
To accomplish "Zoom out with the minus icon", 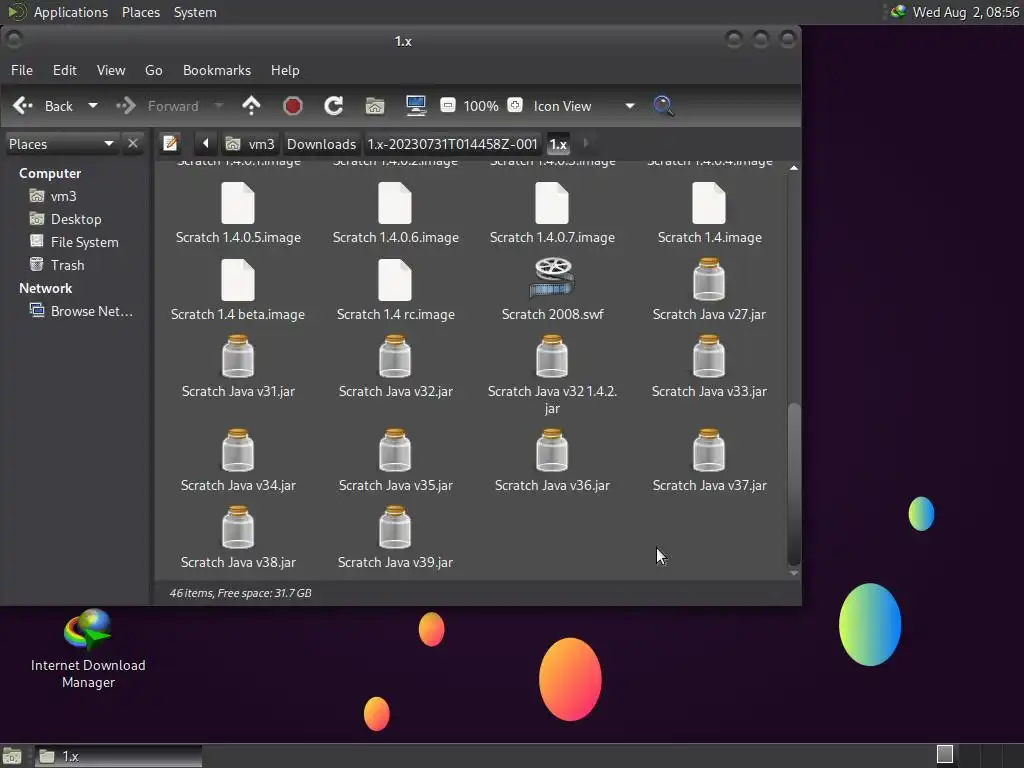I will (447, 105).
